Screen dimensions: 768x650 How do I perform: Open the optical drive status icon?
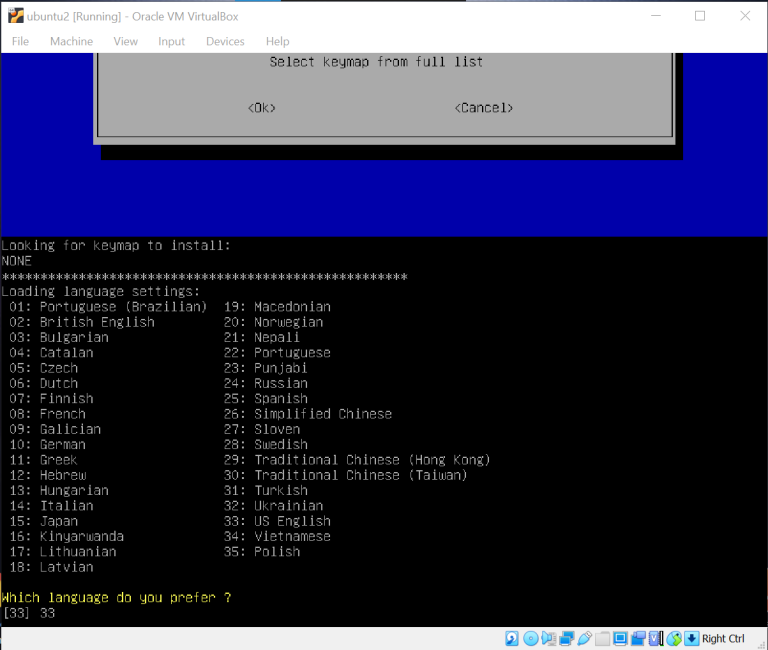[531, 638]
